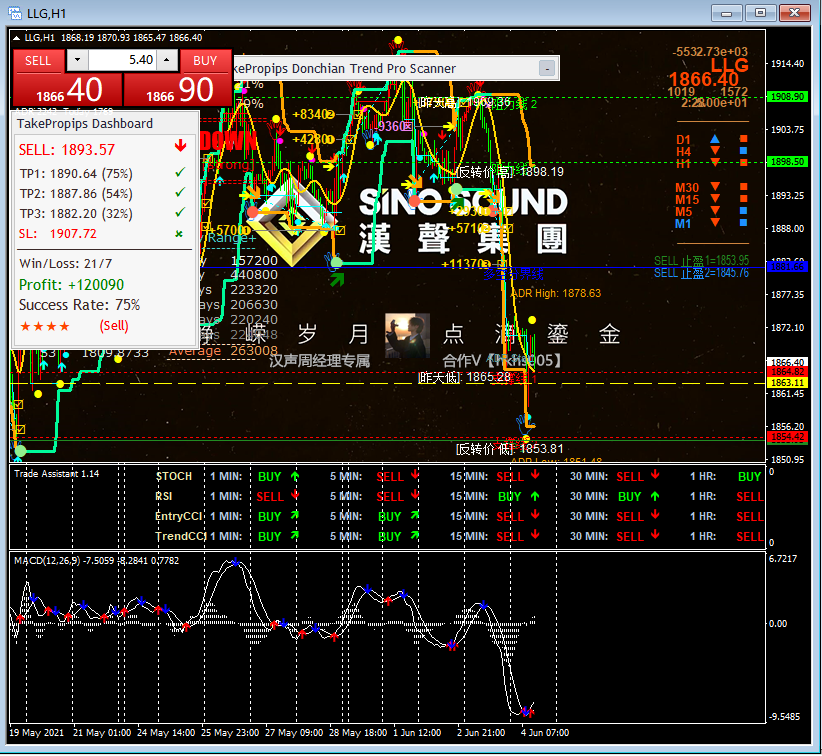
Task: Maximize the LLG,H1 chart window
Action: [760, 13]
